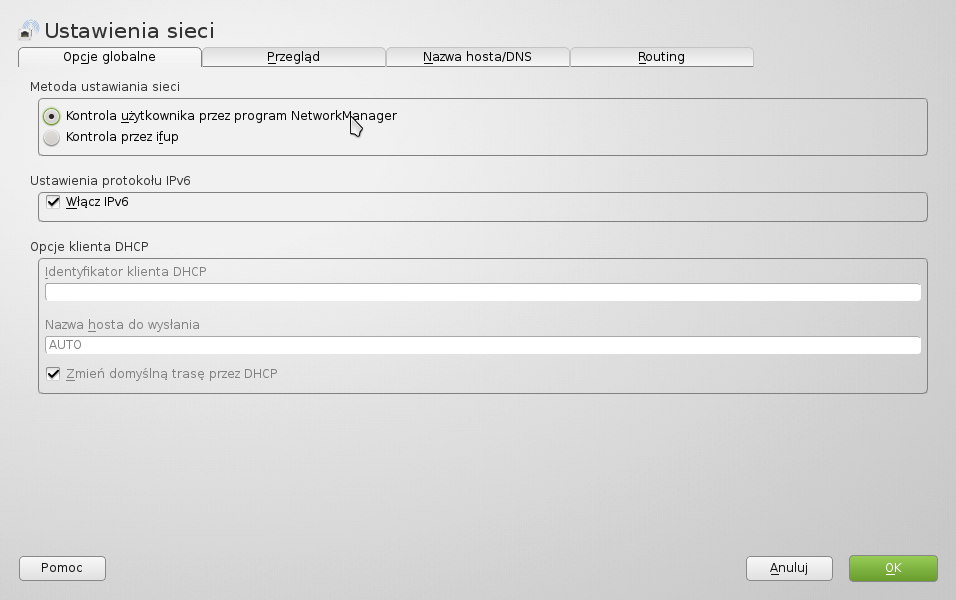Confirm settings with the green OK button
The height and width of the screenshot is (600, 956).
[893, 568]
